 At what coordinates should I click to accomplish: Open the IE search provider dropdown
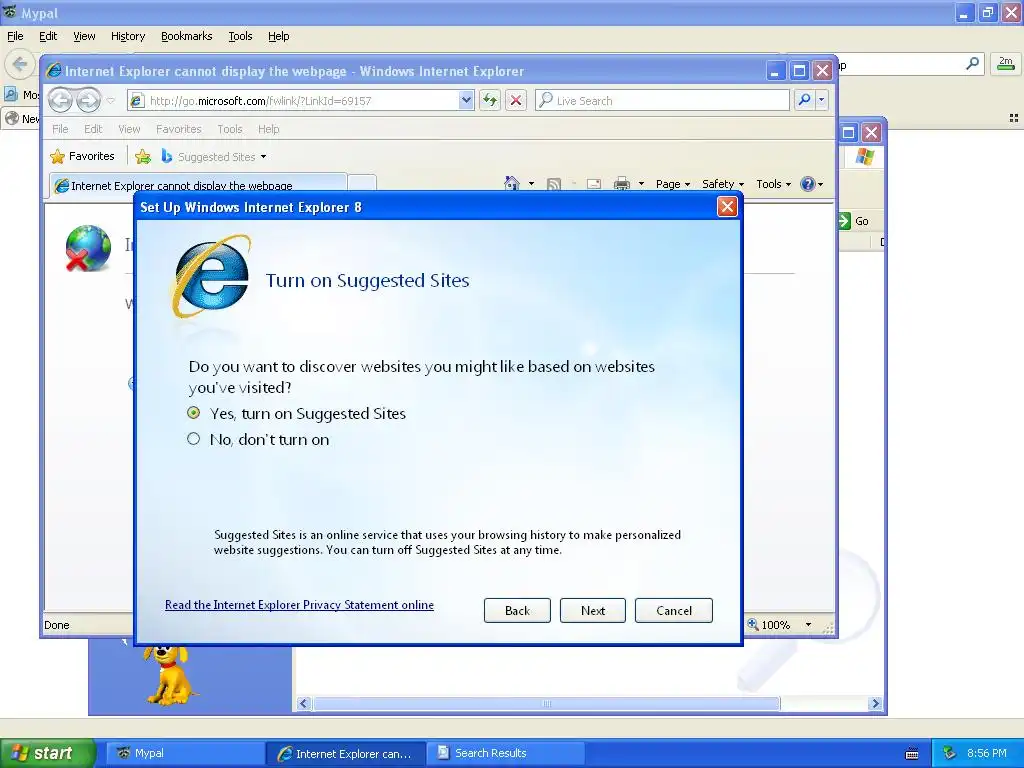pyautogui.click(x=822, y=100)
